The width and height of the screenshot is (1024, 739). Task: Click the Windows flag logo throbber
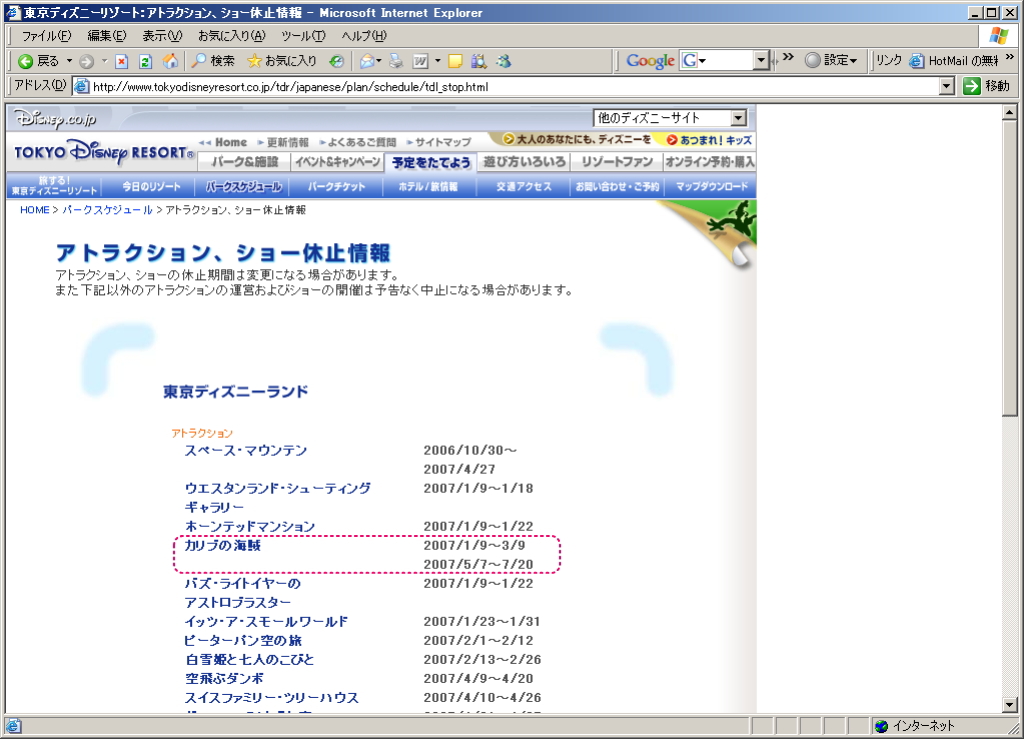[x=999, y=36]
